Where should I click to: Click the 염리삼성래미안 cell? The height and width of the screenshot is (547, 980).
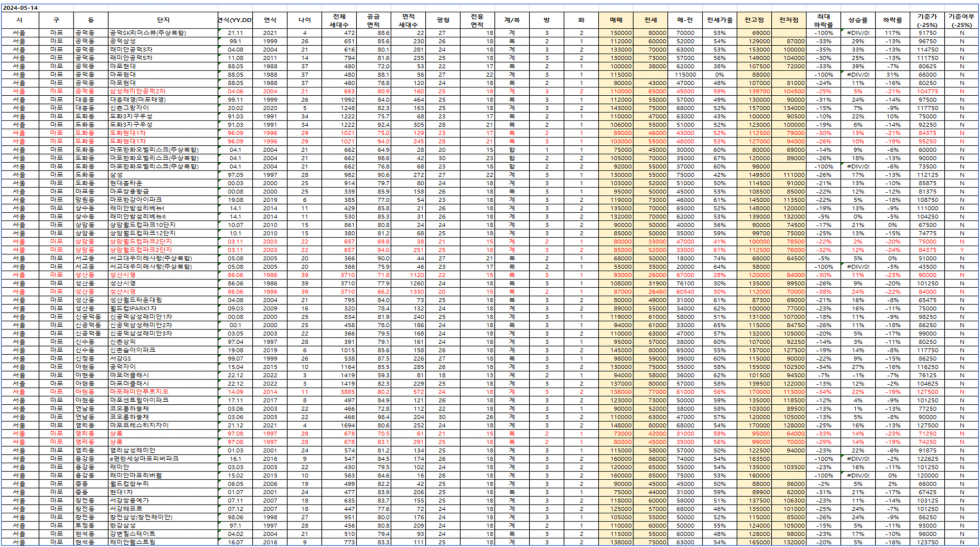[x=163, y=450]
